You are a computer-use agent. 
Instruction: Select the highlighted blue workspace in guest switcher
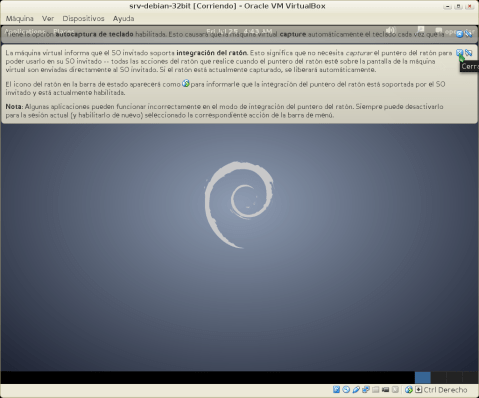423,377
